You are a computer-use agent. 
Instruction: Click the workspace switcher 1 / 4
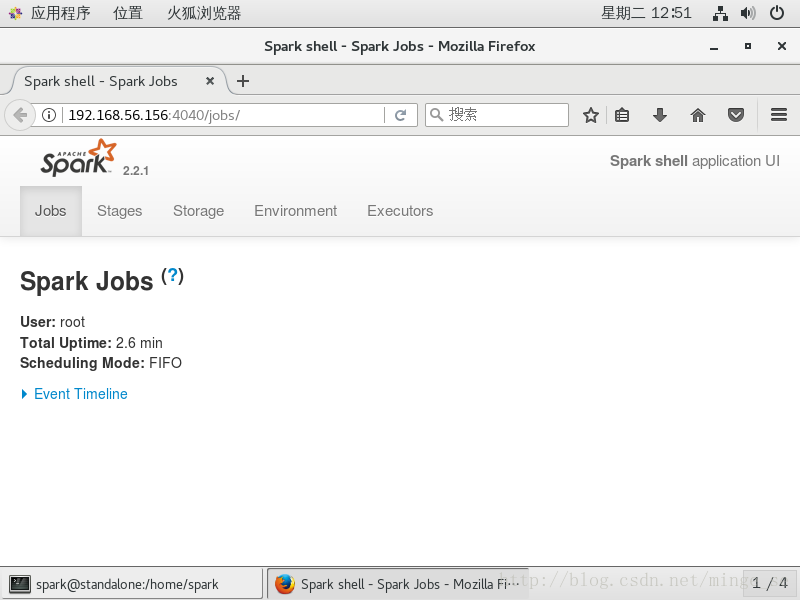769,583
